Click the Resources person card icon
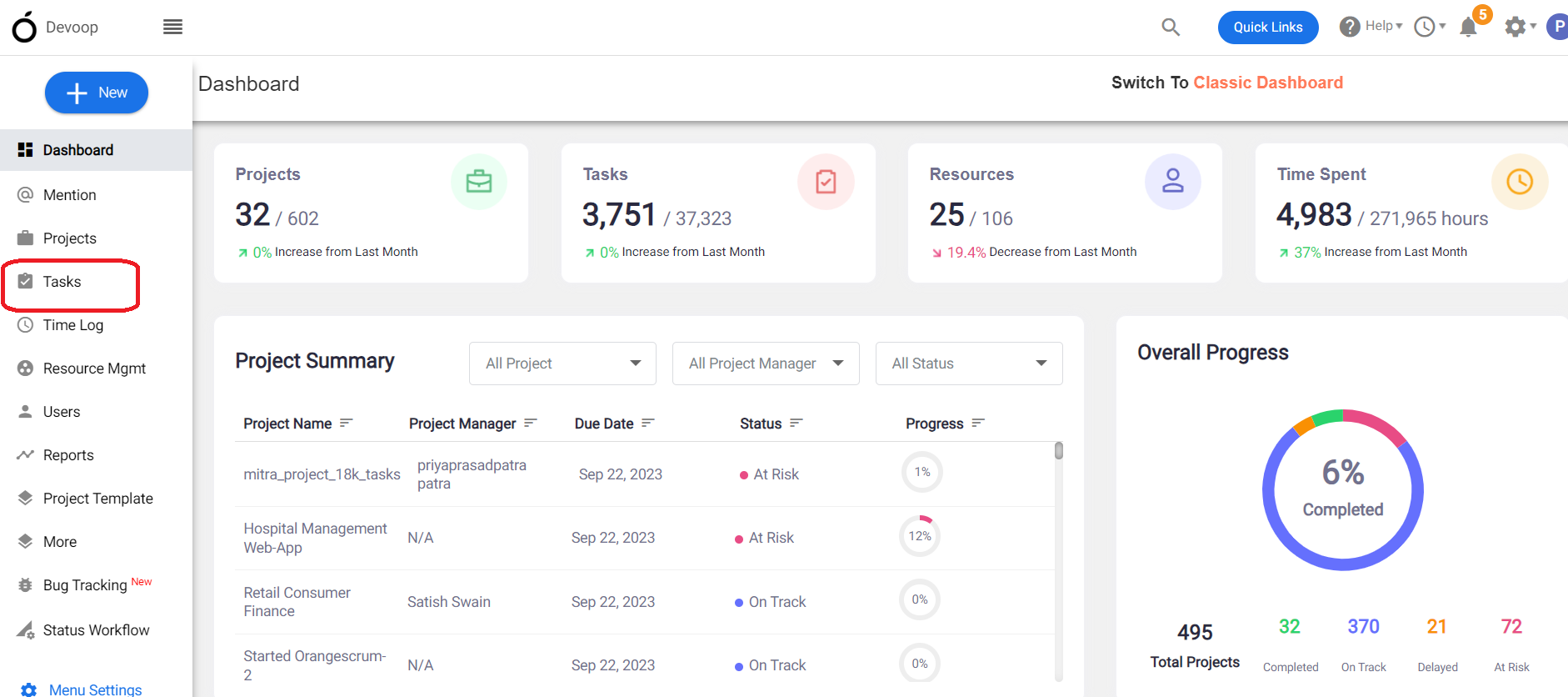 click(1173, 182)
